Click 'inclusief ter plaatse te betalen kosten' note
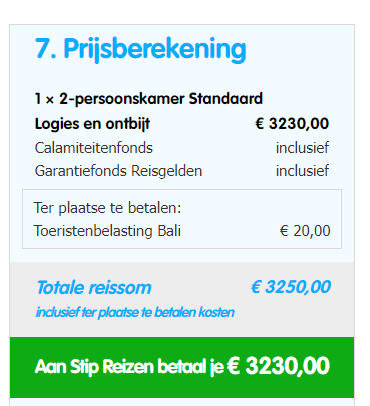The width and height of the screenshot is (370, 406). 135,312
